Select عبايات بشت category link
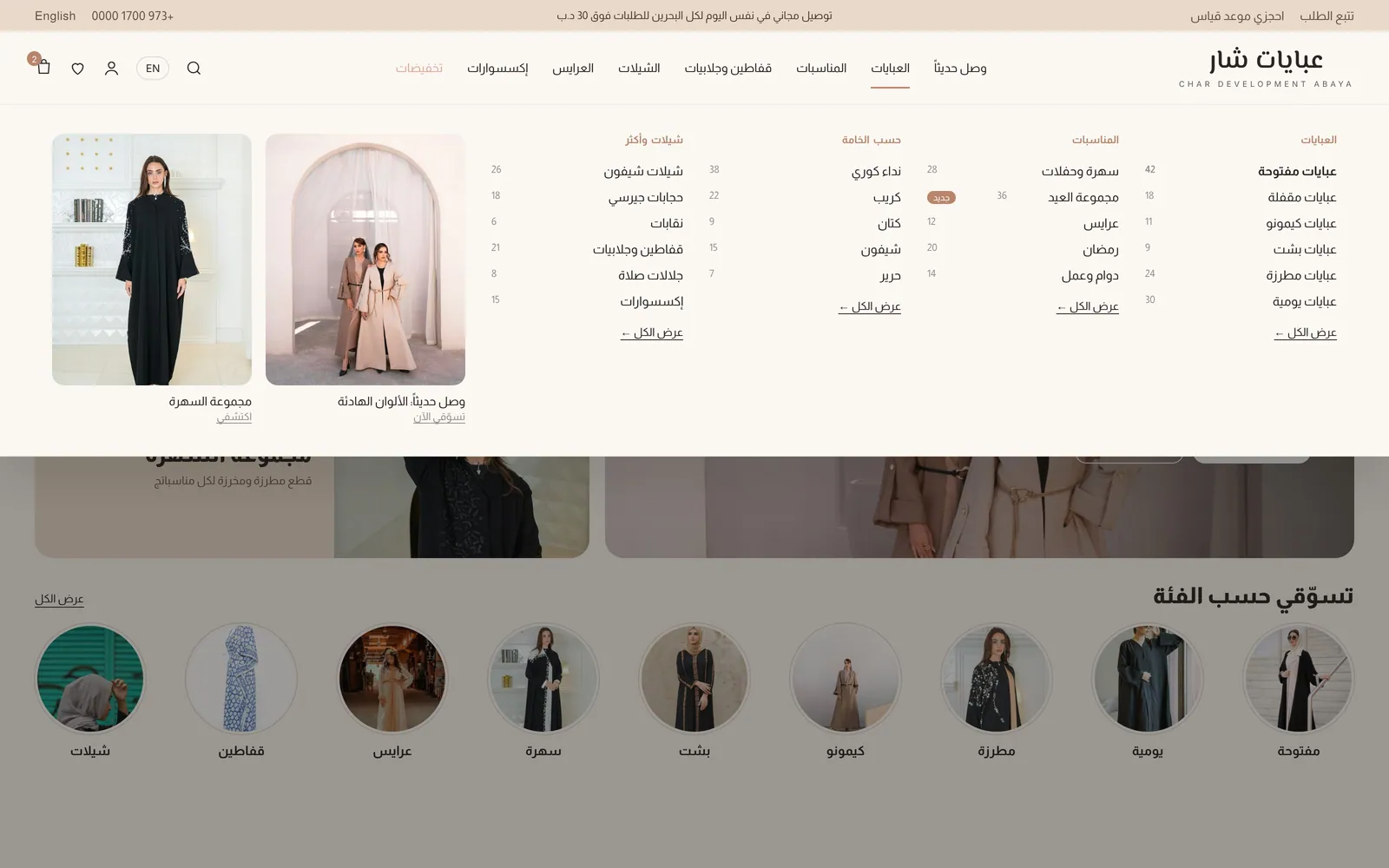The image size is (1389, 868). 1305,250
